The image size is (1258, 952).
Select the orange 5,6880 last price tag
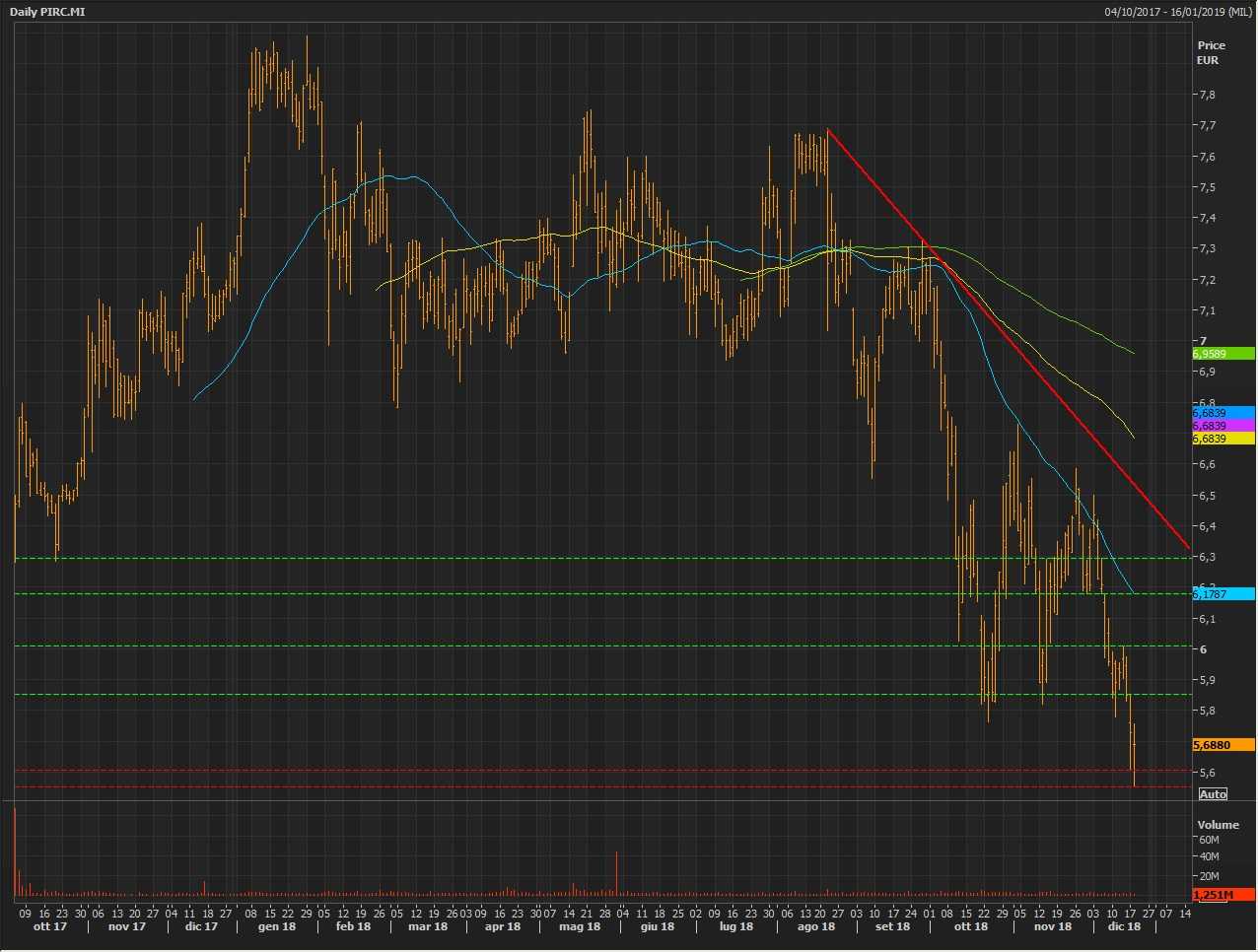click(x=1223, y=745)
